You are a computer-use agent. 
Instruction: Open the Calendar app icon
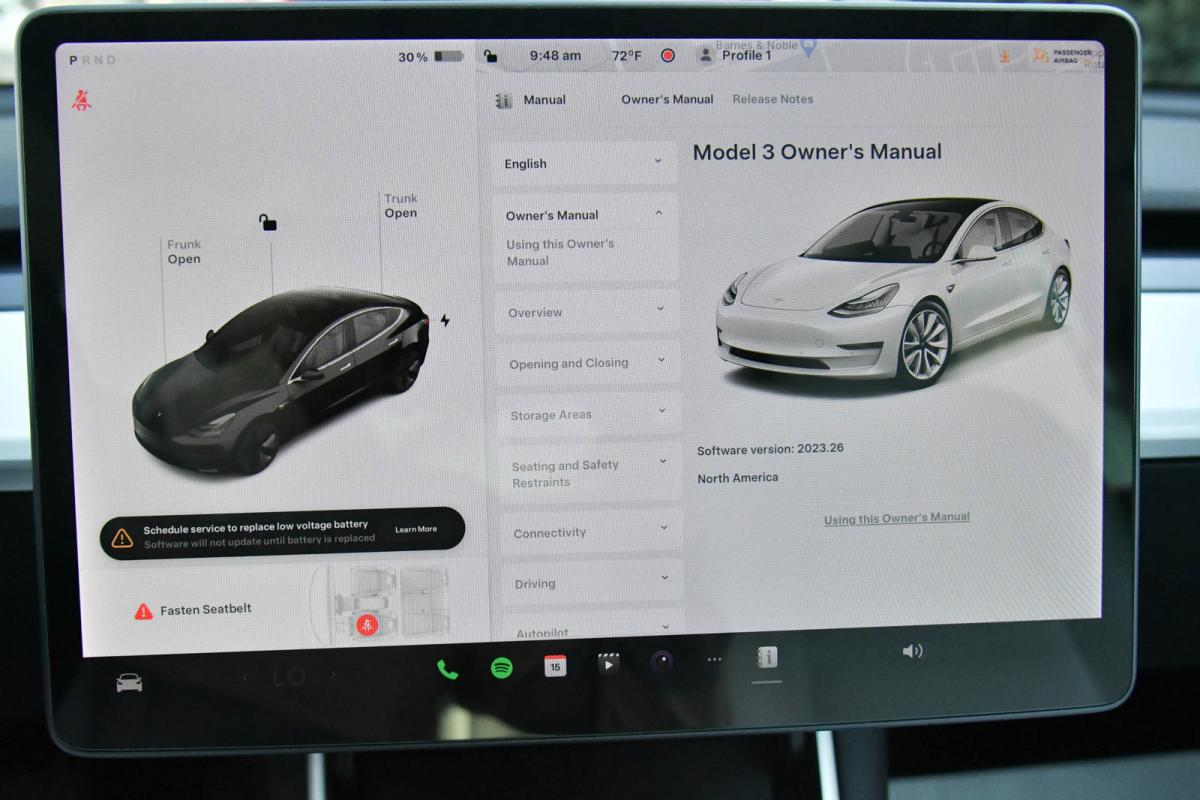(555, 666)
